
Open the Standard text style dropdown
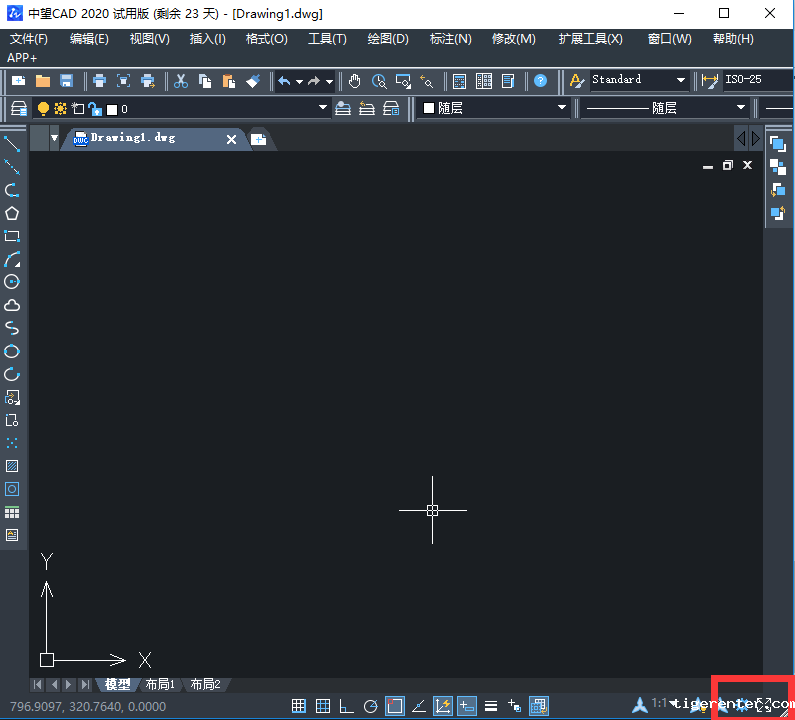click(x=681, y=80)
